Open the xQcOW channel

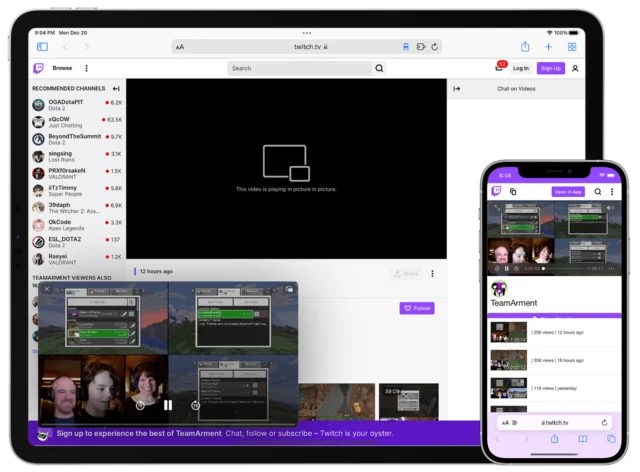[77, 122]
